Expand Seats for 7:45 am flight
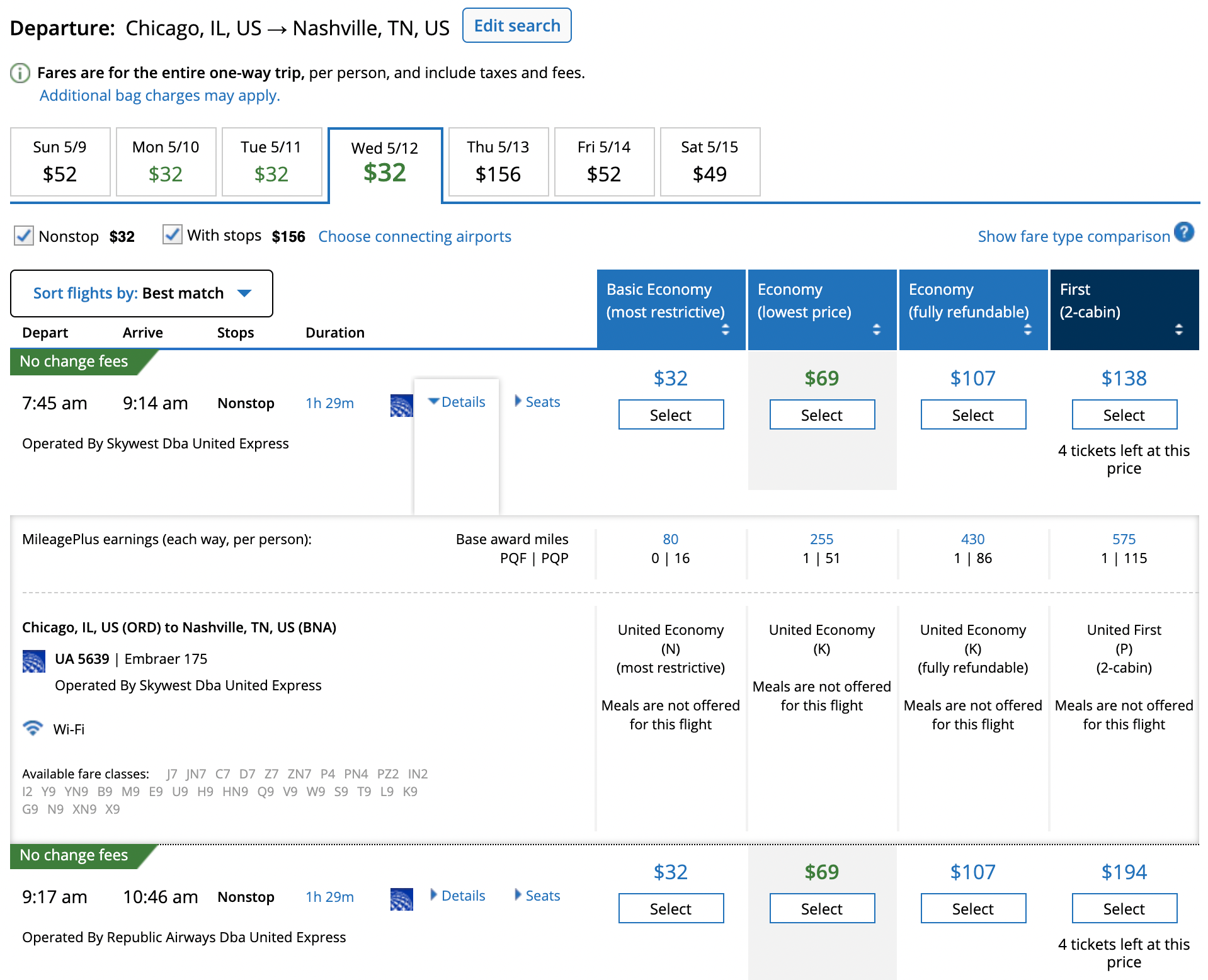This screenshot has width=1208, height=980. point(537,402)
